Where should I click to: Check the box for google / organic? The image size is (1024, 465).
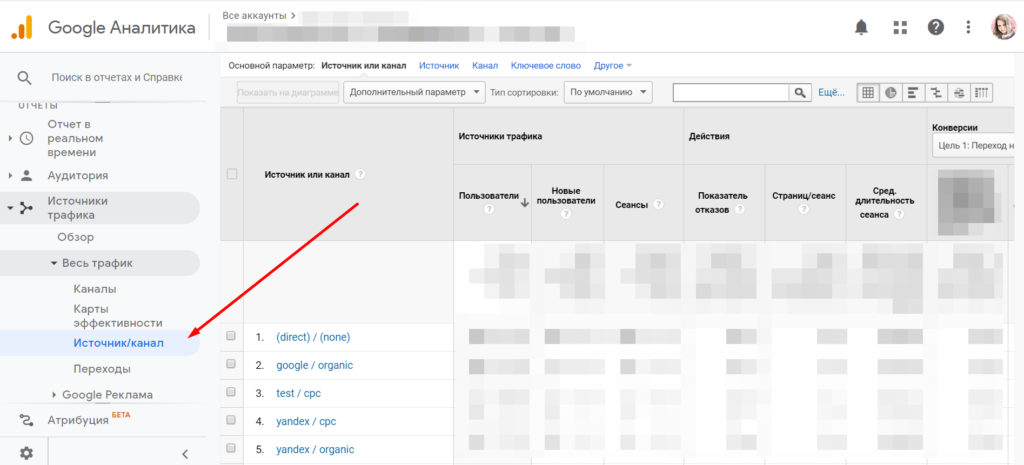point(231,365)
